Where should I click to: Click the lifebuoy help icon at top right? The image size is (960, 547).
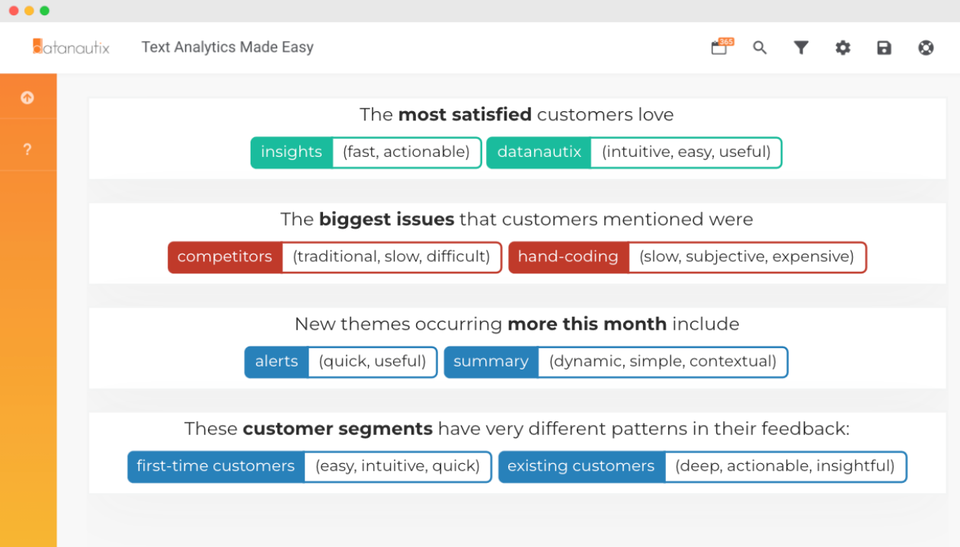(926, 47)
